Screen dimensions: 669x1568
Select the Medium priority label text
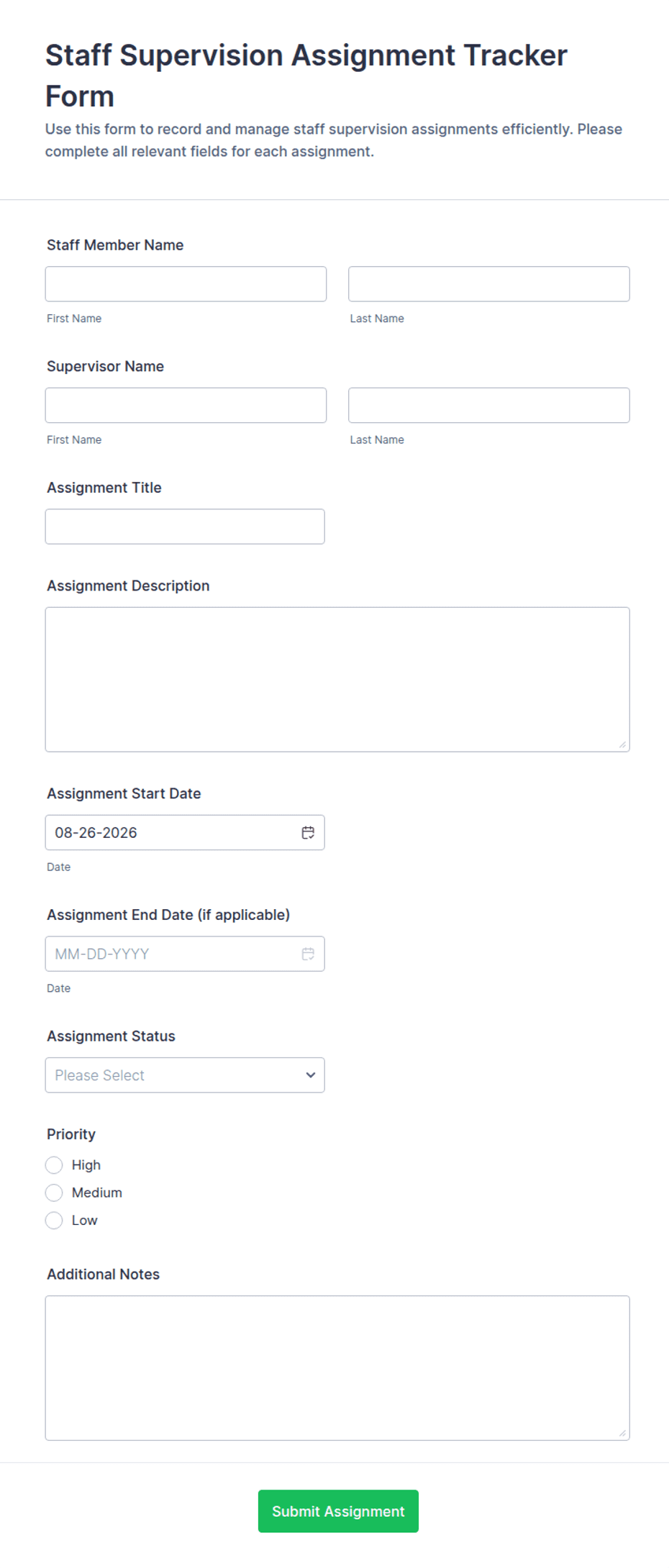pyautogui.click(x=97, y=1193)
